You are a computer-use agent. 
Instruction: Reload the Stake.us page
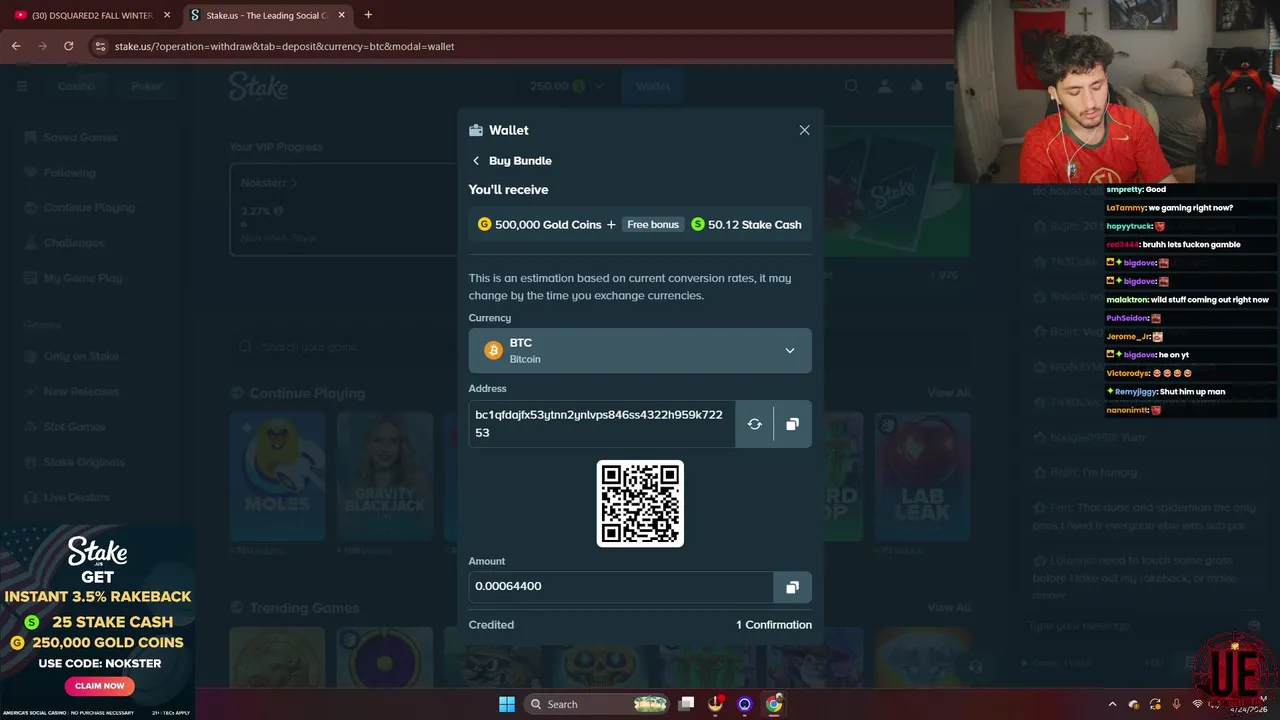(68, 46)
